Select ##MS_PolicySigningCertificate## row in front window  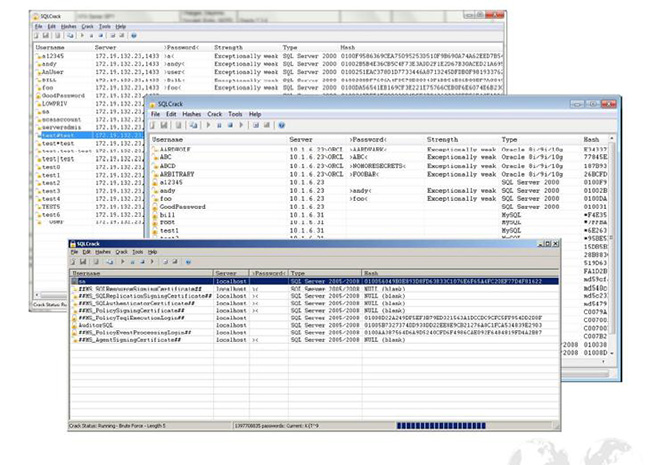point(314,310)
